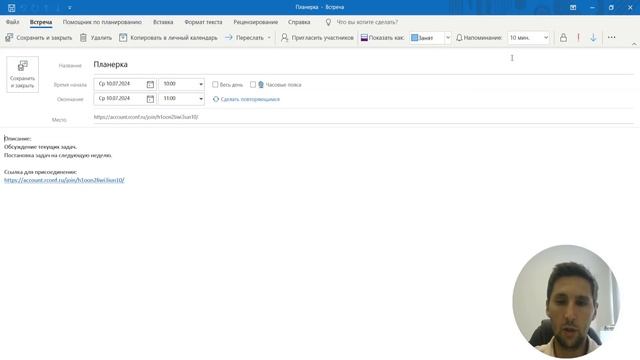Click Сохранить и закрыть in the ribbon

39,38
